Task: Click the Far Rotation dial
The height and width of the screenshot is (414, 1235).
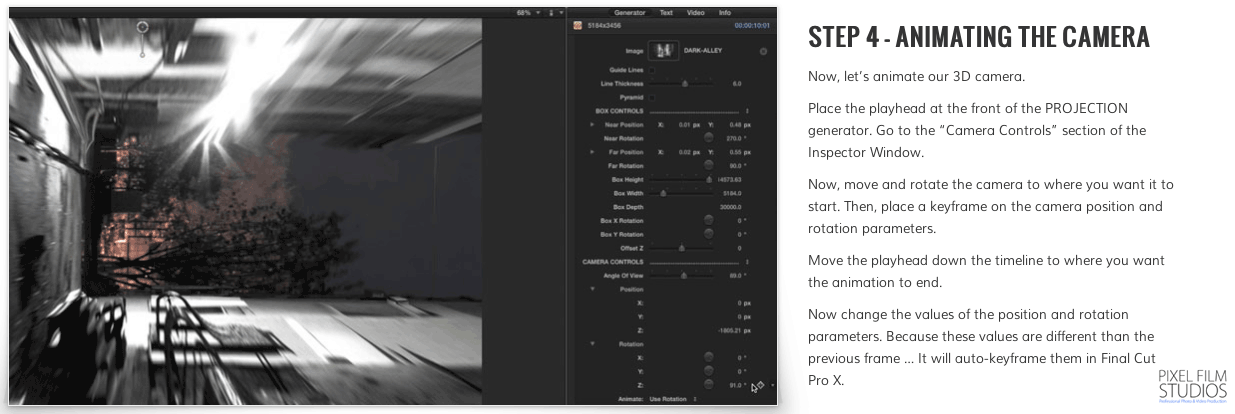Action: (708, 166)
